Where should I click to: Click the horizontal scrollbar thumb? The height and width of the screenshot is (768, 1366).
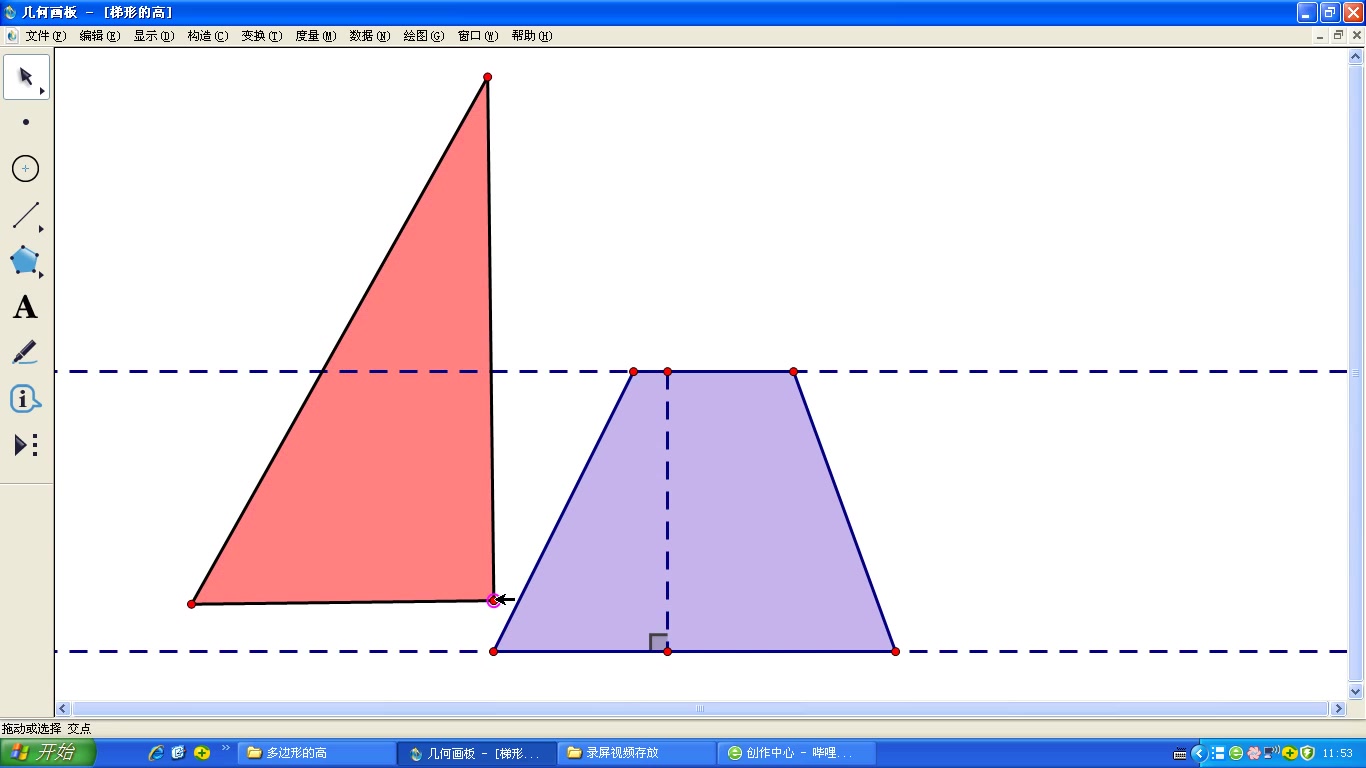(700, 709)
